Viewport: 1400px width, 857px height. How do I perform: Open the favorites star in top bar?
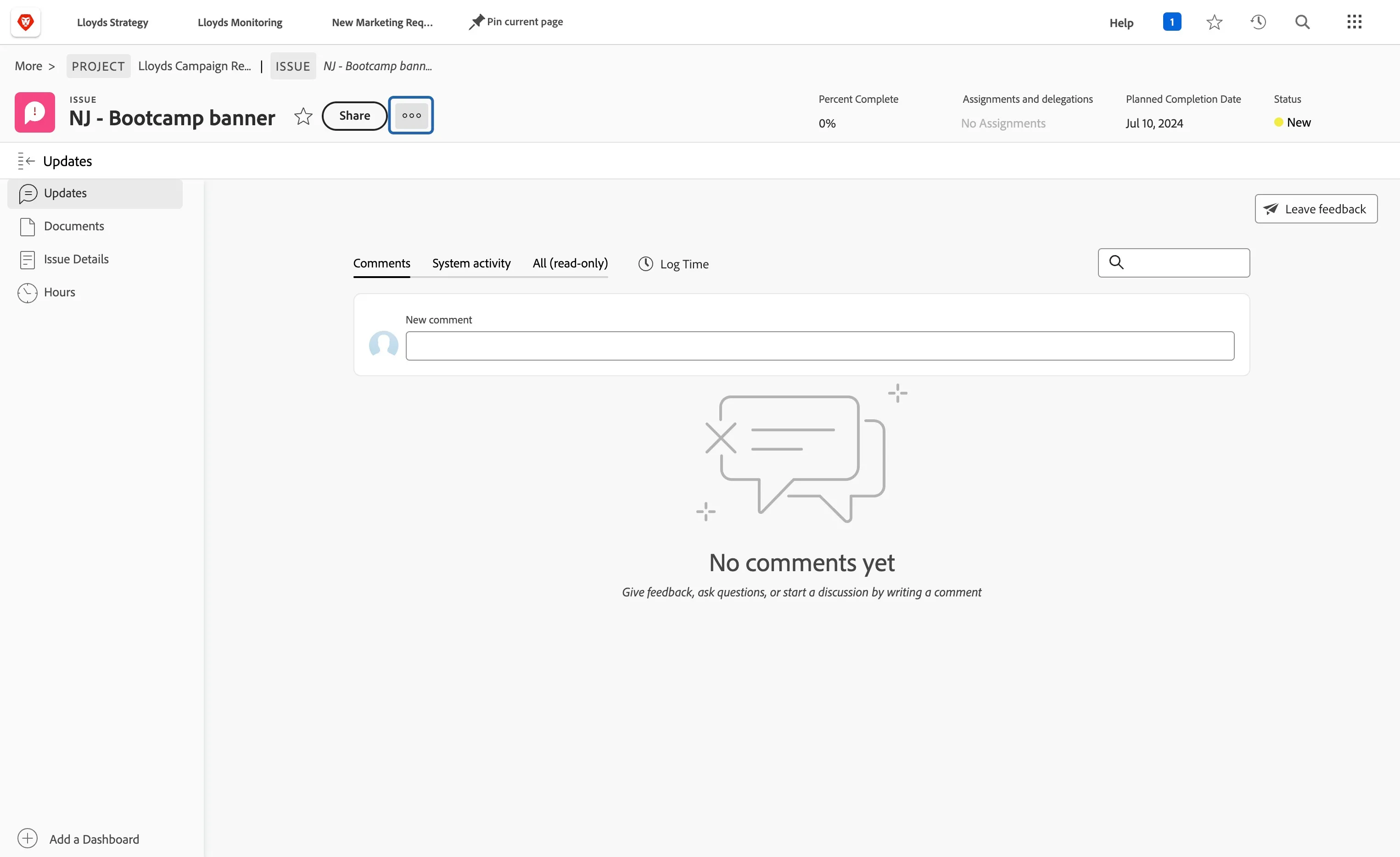(1214, 22)
